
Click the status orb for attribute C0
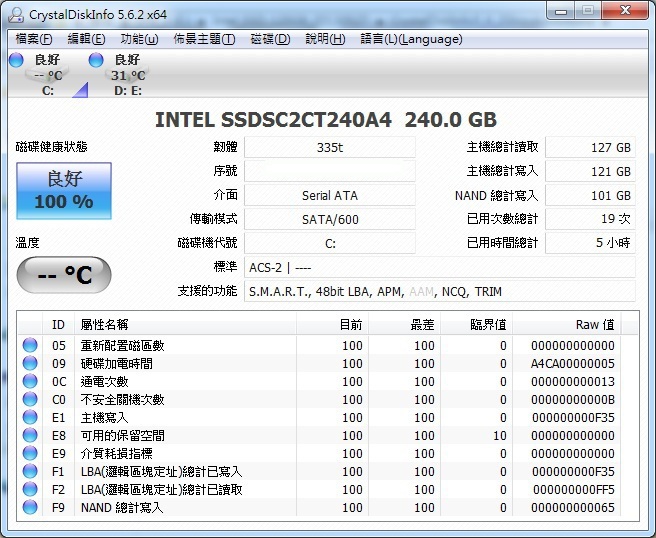30,399
